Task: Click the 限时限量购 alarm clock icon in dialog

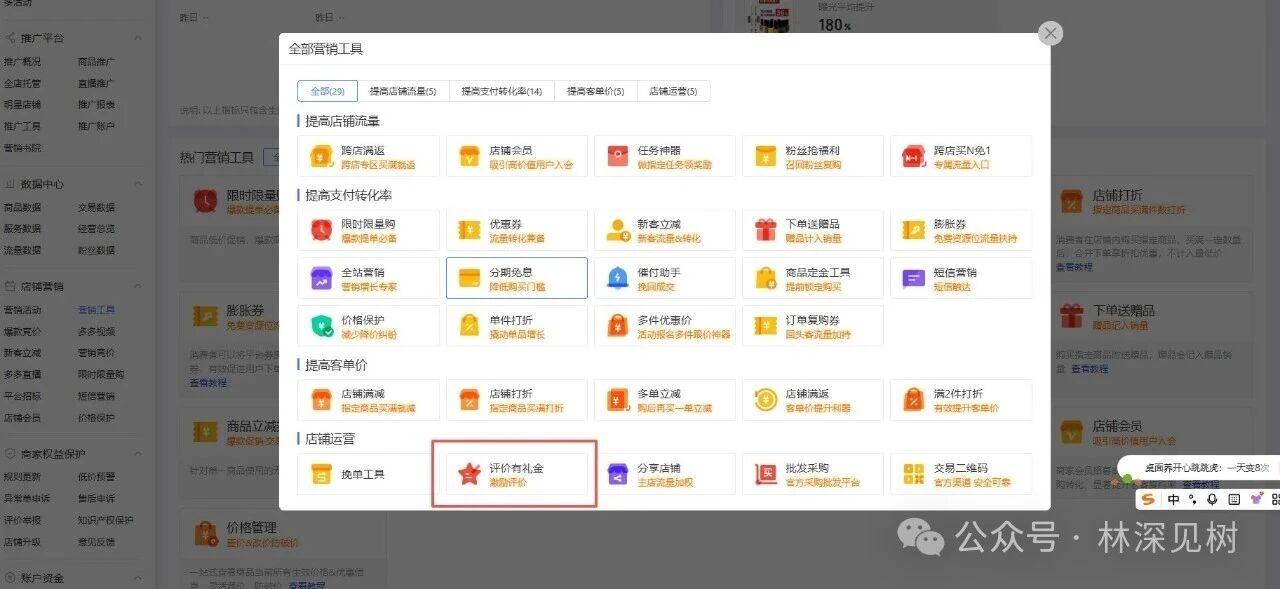Action: coord(321,230)
